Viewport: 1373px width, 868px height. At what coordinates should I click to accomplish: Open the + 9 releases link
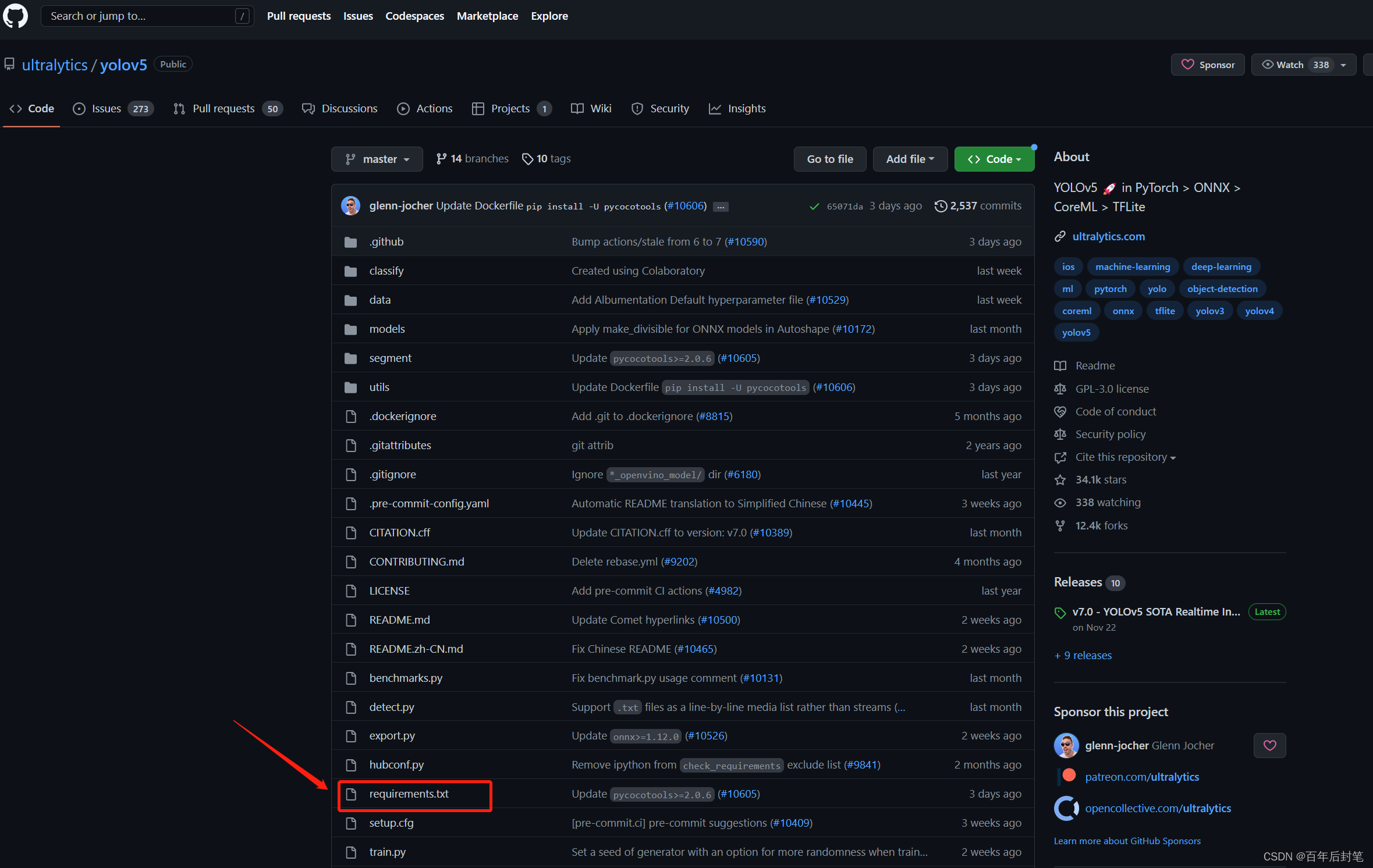1083,656
